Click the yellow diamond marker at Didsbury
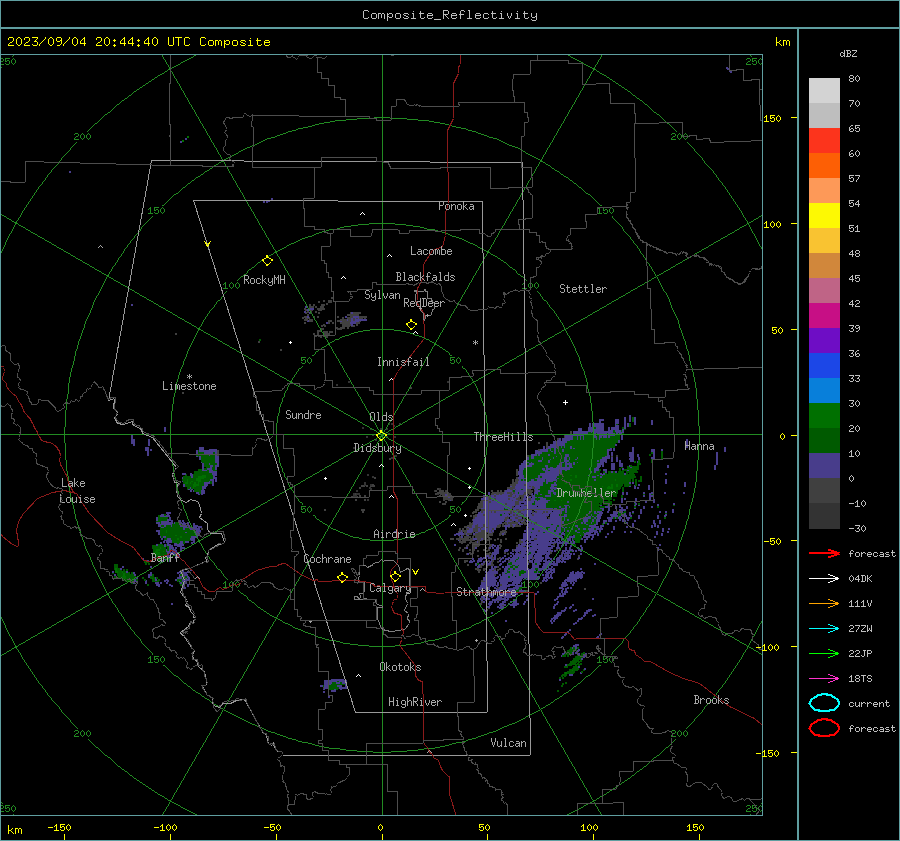This screenshot has height=841, width=900. point(382,436)
